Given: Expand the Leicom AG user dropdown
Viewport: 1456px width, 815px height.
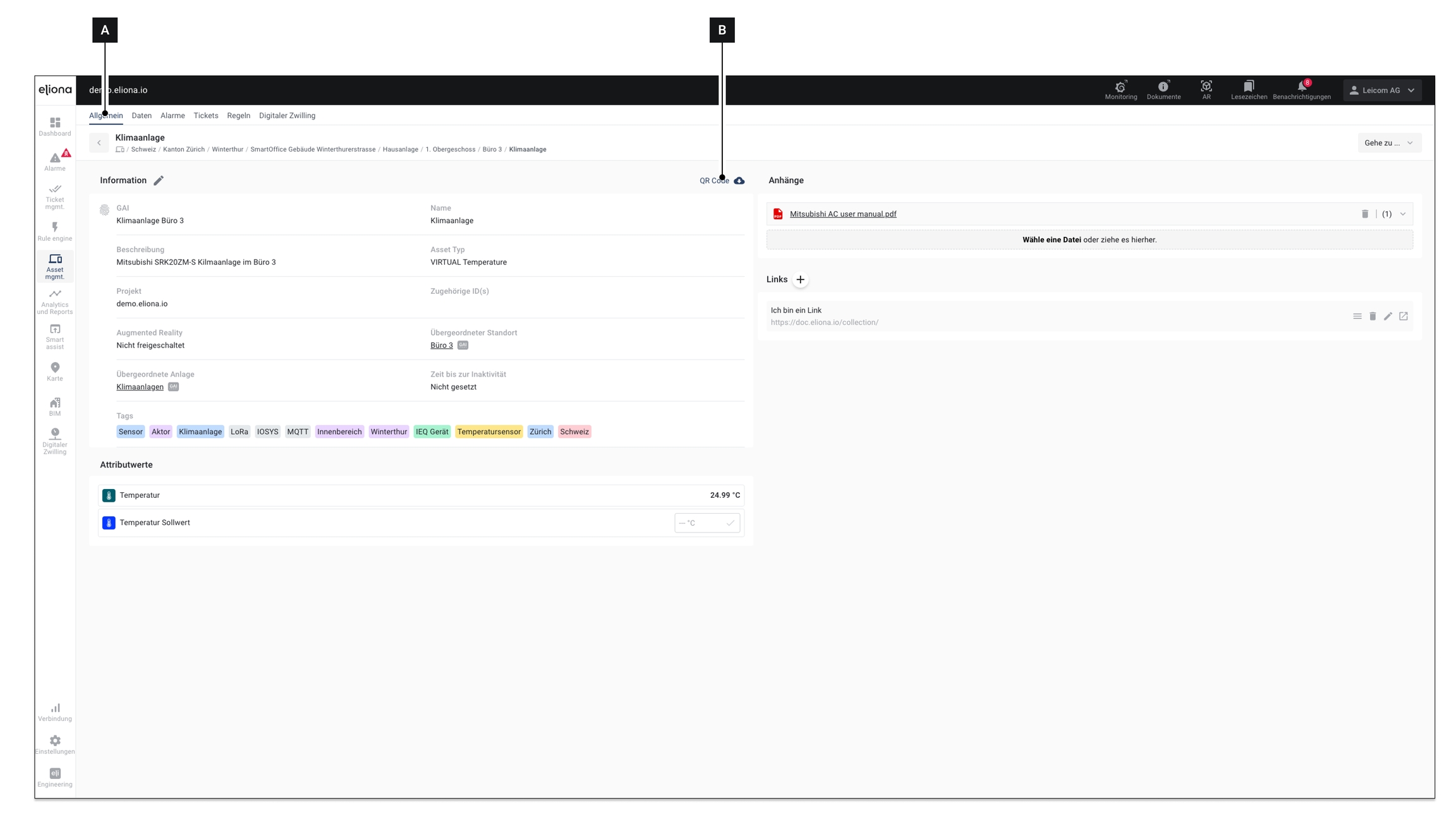Looking at the screenshot, I should coord(1382,90).
